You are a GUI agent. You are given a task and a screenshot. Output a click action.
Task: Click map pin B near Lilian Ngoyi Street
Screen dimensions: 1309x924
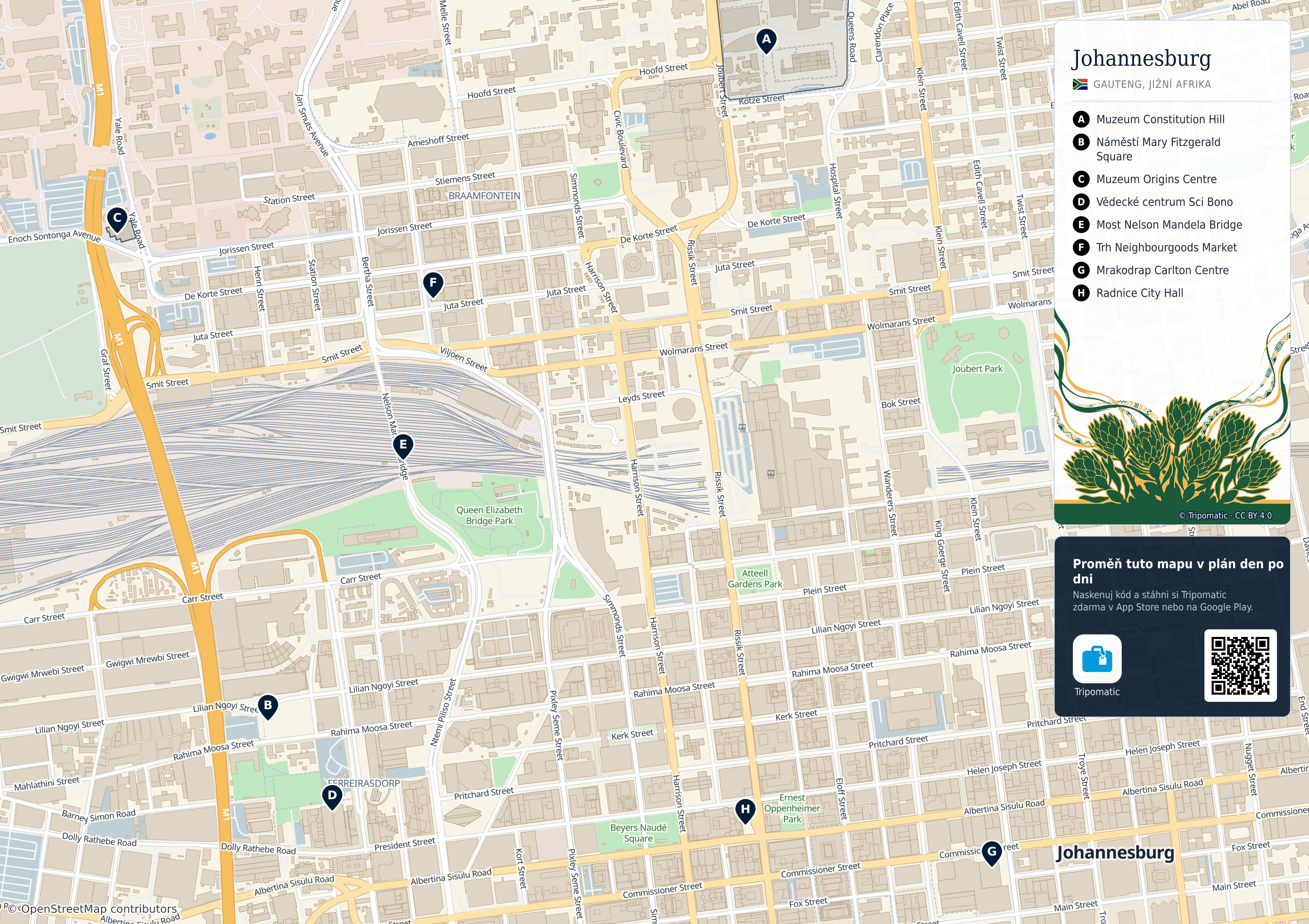click(268, 707)
